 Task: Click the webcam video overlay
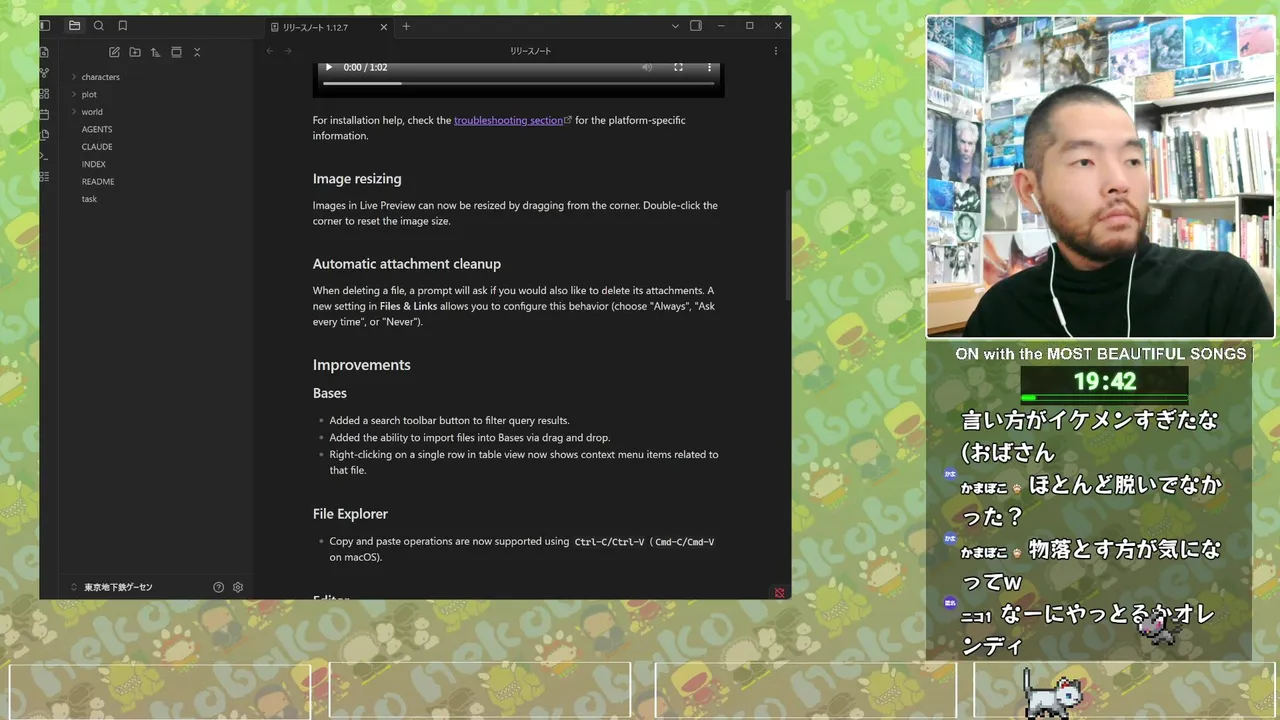point(1102,177)
